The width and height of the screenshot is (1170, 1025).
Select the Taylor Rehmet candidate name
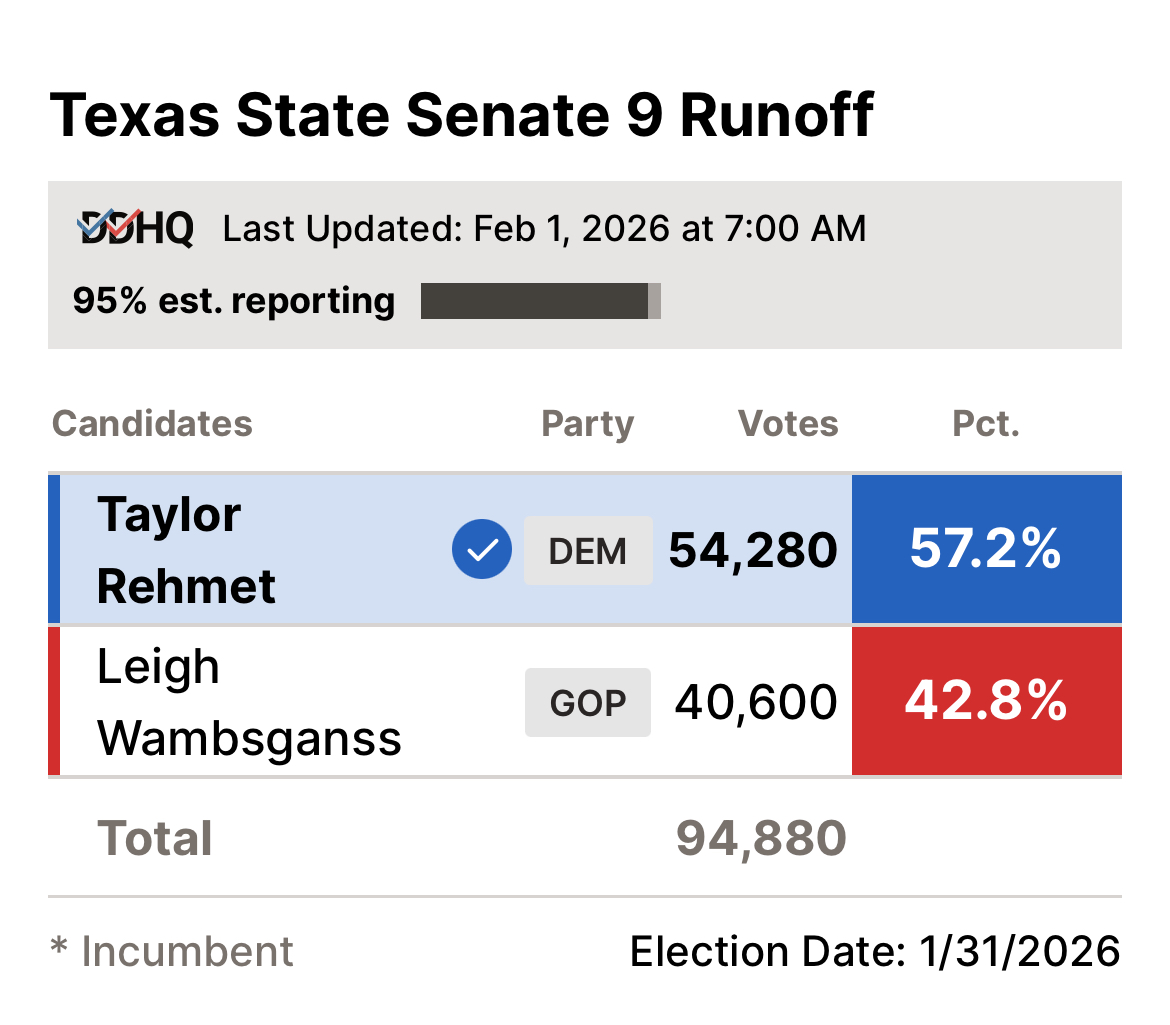185,550
